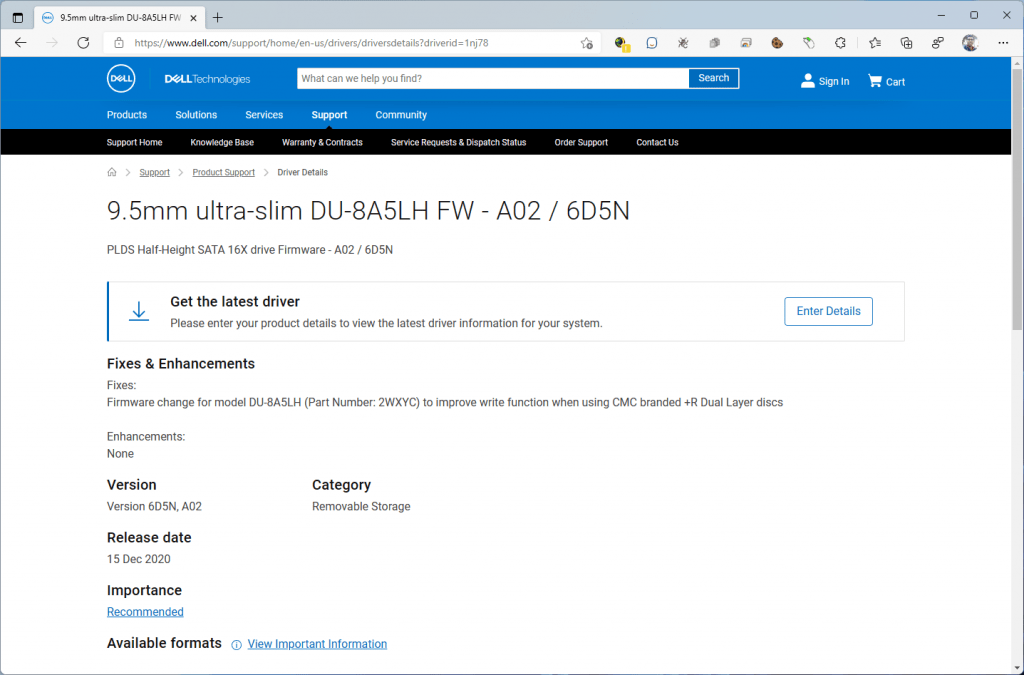
Task: Open the browser Collections button
Action: tap(906, 43)
